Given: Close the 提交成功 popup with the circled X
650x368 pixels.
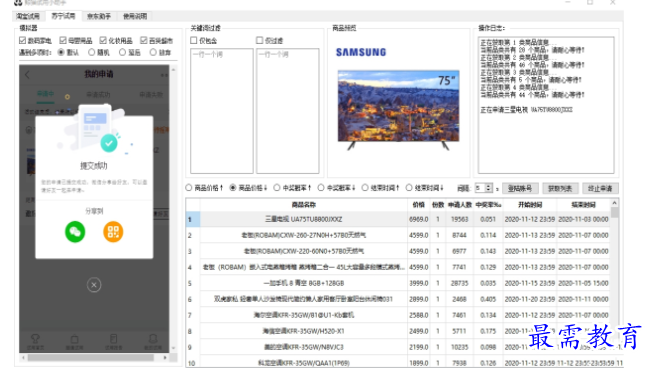Looking at the screenshot, I should (94, 285).
